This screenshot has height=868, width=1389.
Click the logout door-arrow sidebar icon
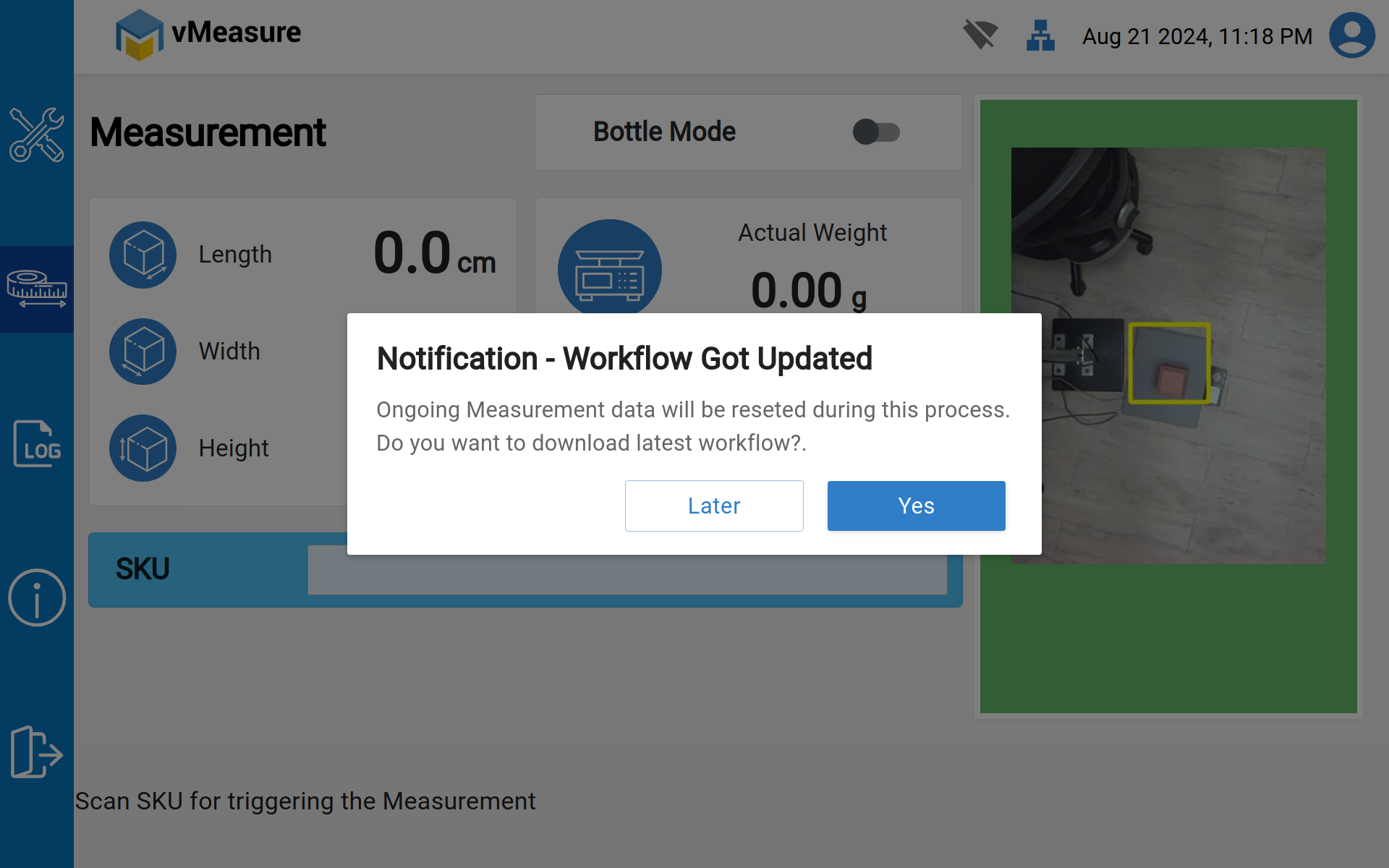(x=36, y=752)
